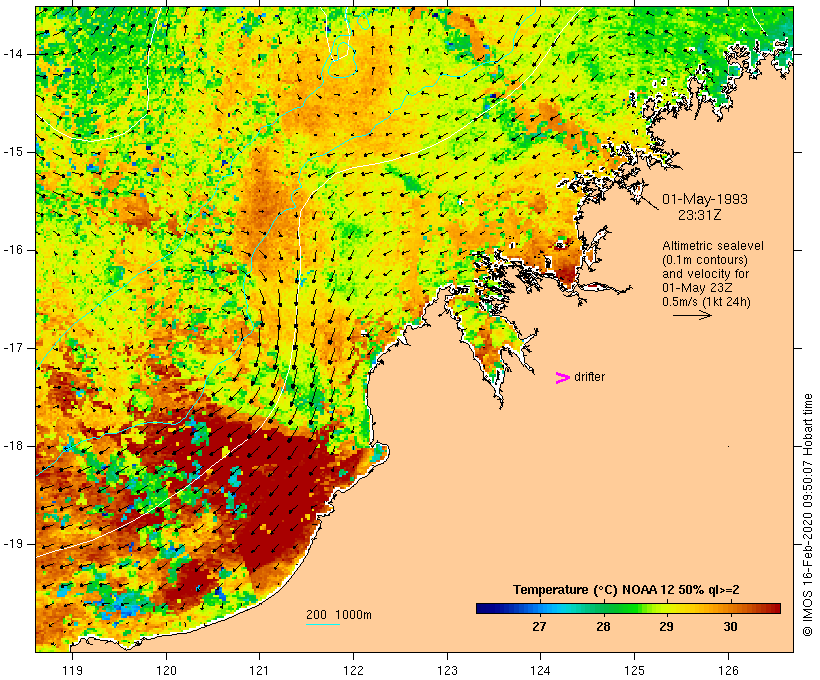
Task: Click the colorbar tick label 27
Action: click(x=540, y=626)
